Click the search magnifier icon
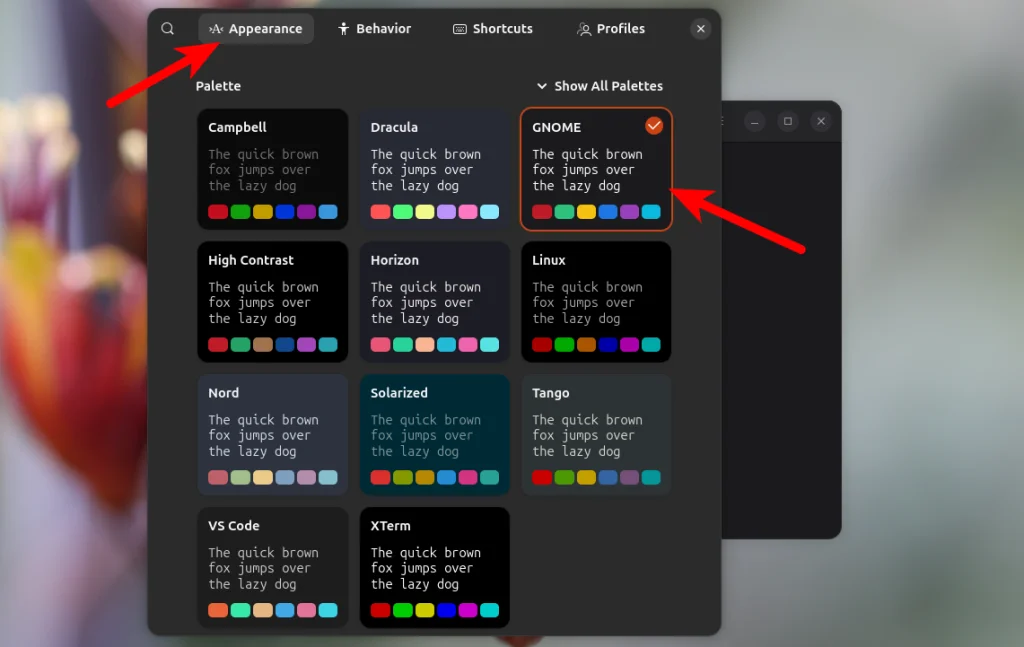1024x647 pixels. pyautogui.click(x=168, y=29)
